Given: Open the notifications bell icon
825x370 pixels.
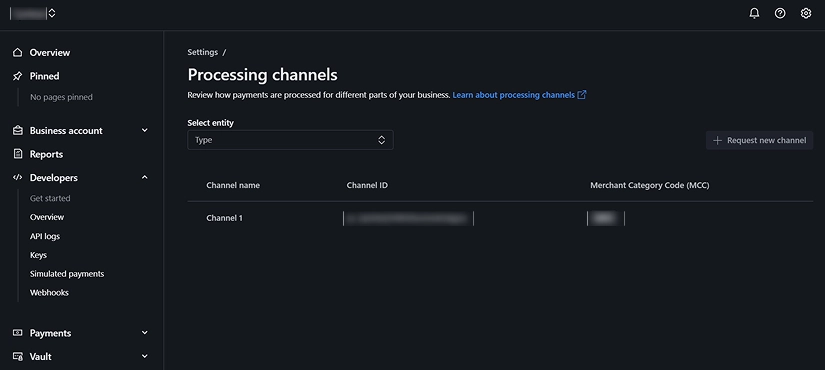Looking at the screenshot, I should click(x=754, y=14).
